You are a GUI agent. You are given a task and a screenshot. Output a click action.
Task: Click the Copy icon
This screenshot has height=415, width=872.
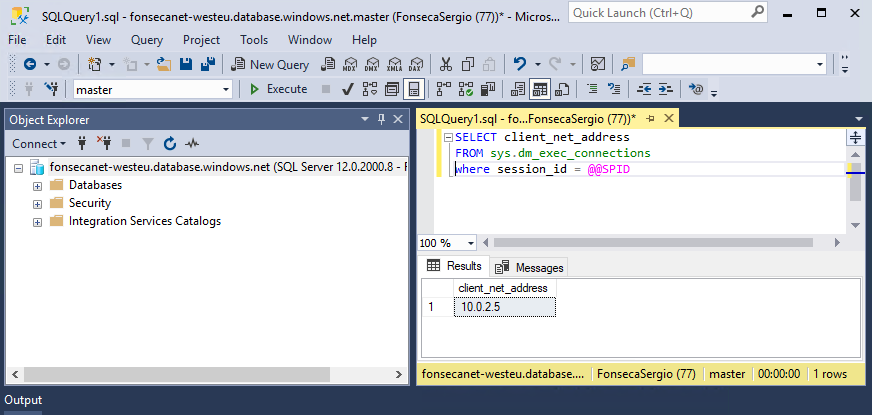[468, 65]
